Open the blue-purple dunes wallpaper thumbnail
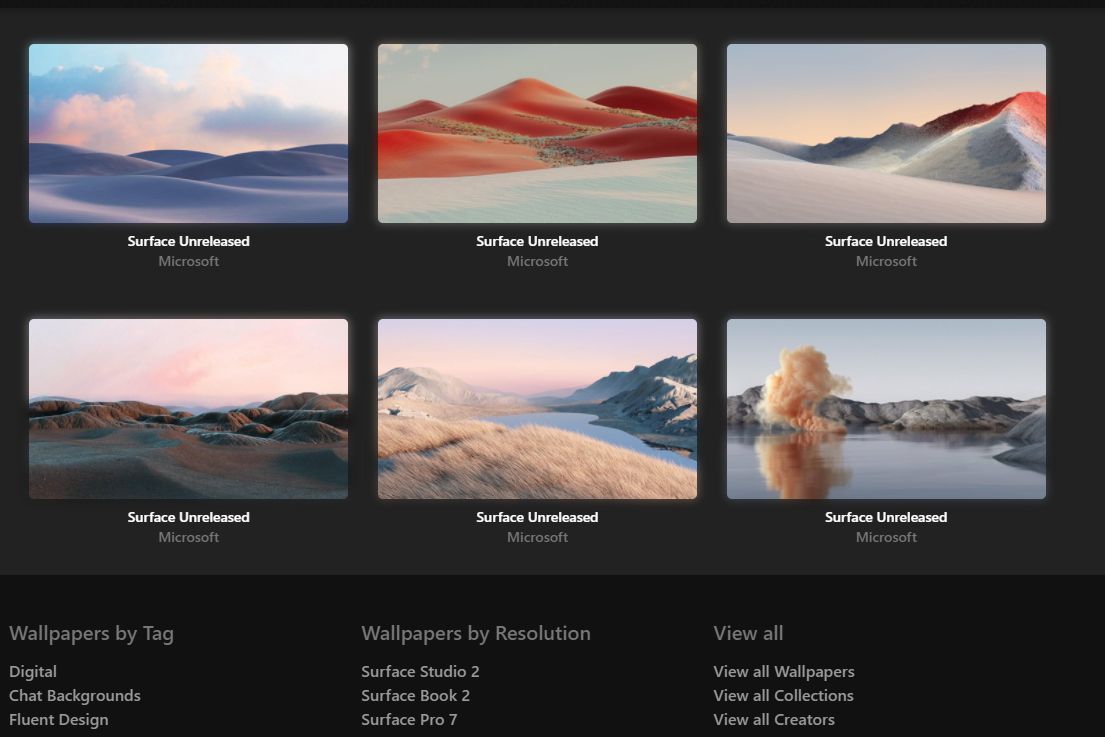Image resolution: width=1105 pixels, height=737 pixels. 188,133
